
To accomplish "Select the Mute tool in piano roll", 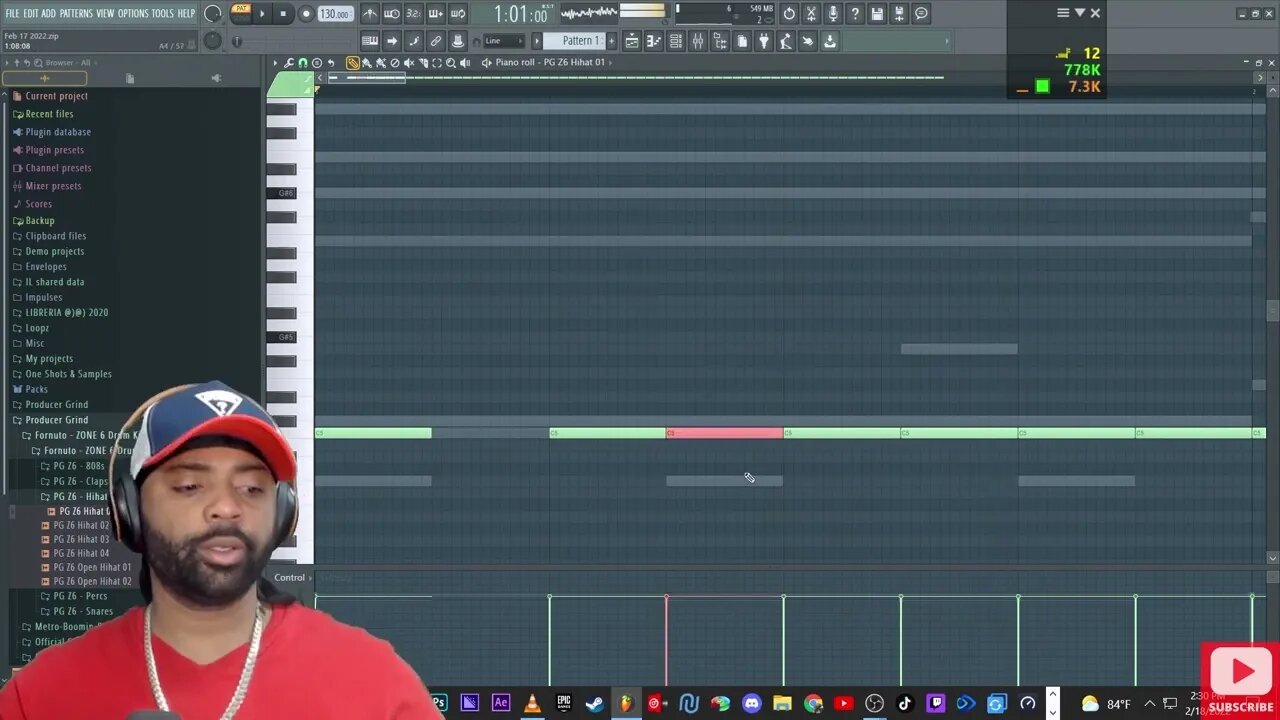I will [x=409, y=62].
